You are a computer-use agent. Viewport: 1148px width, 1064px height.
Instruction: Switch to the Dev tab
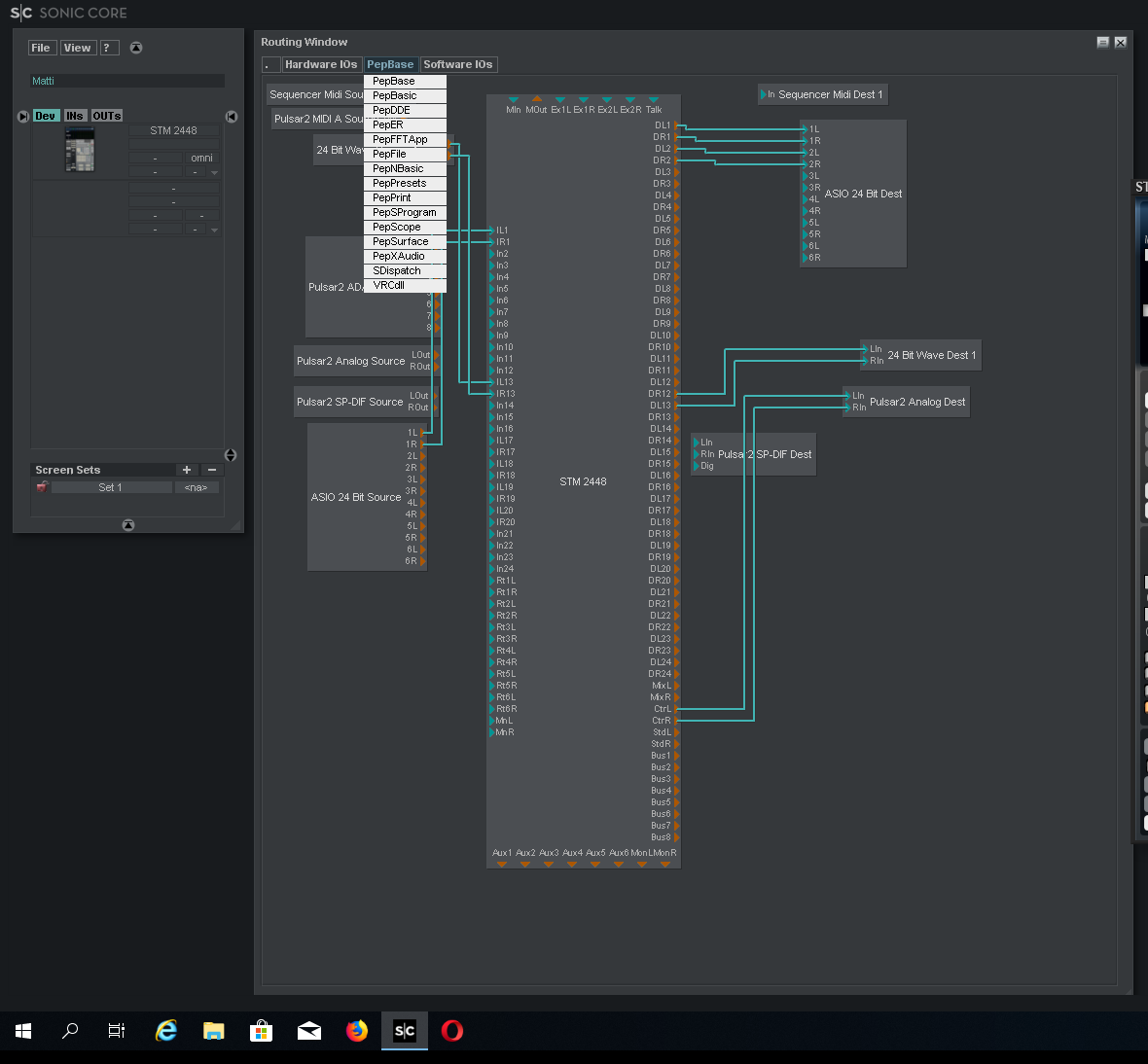pyautogui.click(x=46, y=116)
